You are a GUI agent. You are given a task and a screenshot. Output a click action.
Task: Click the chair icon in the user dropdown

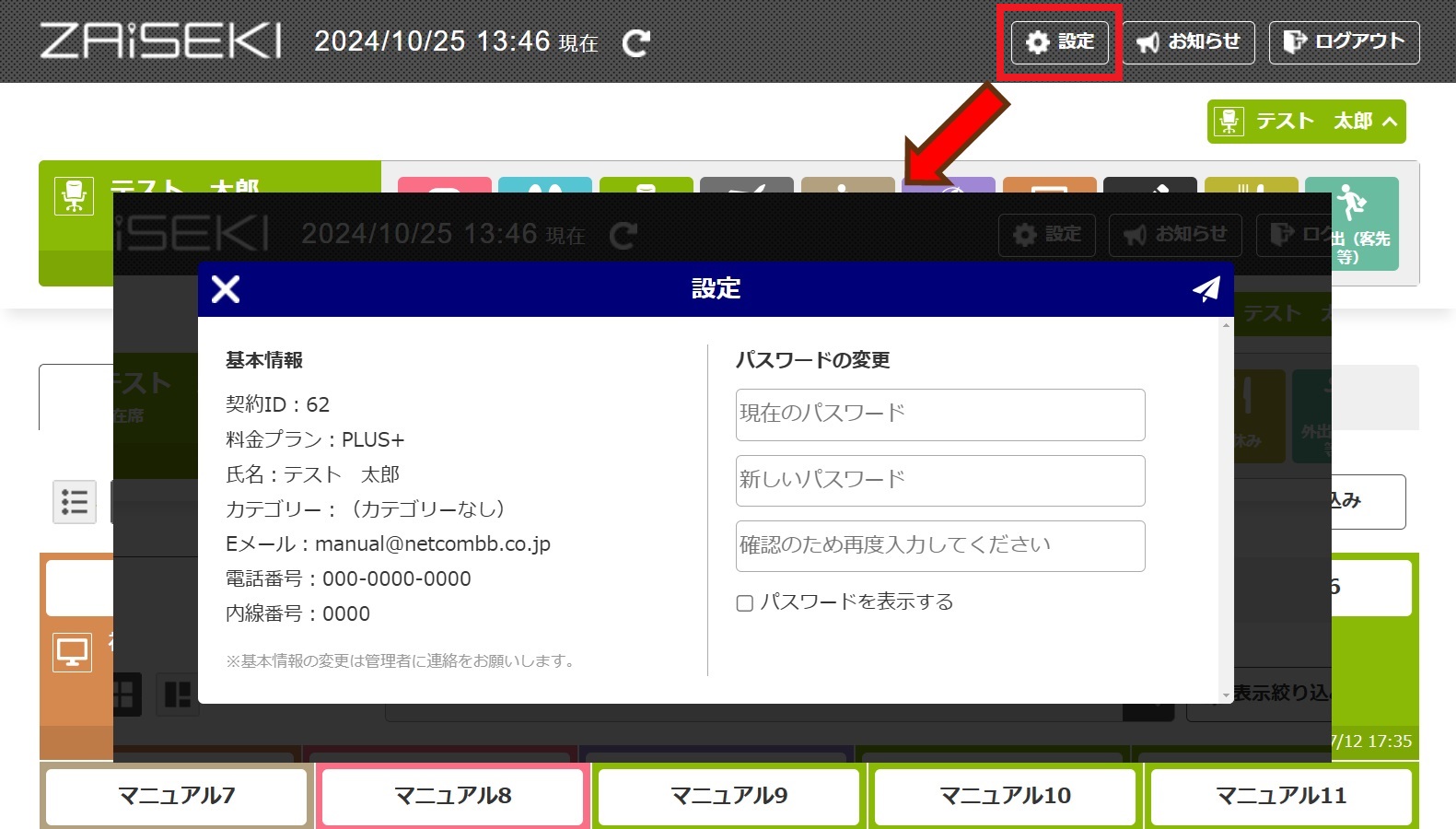click(x=1229, y=122)
